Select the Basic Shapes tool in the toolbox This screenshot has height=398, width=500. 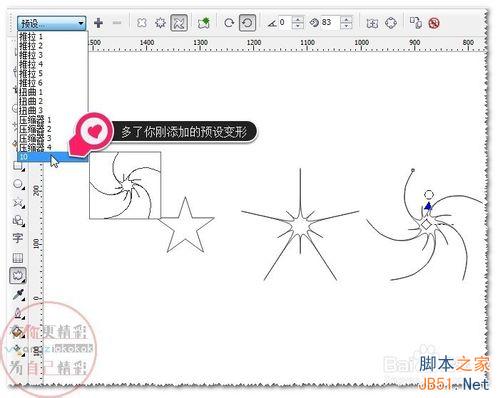pyautogui.click(x=18, y=220)
